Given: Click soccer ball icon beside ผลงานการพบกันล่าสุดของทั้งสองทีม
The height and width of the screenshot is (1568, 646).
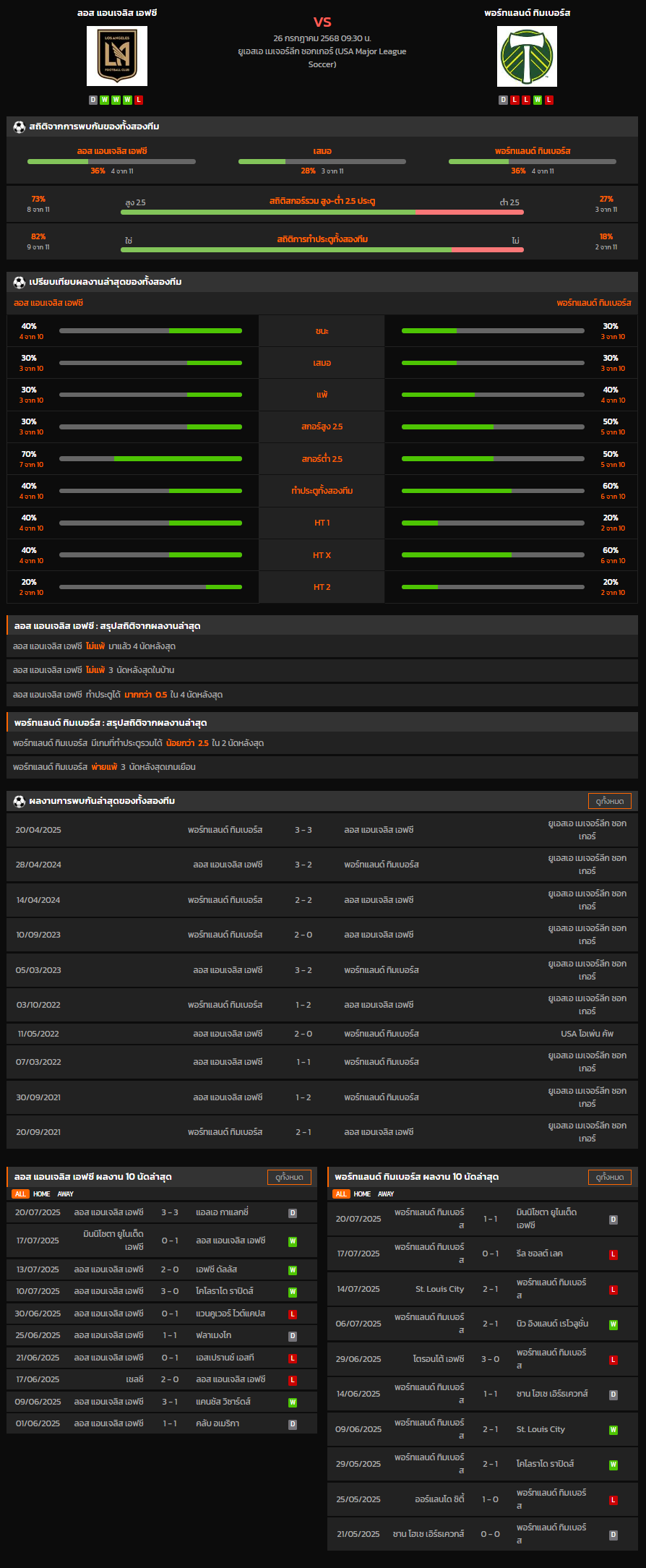Looking at the screenshot, I should pyautogui.click(x=20, y=801).
